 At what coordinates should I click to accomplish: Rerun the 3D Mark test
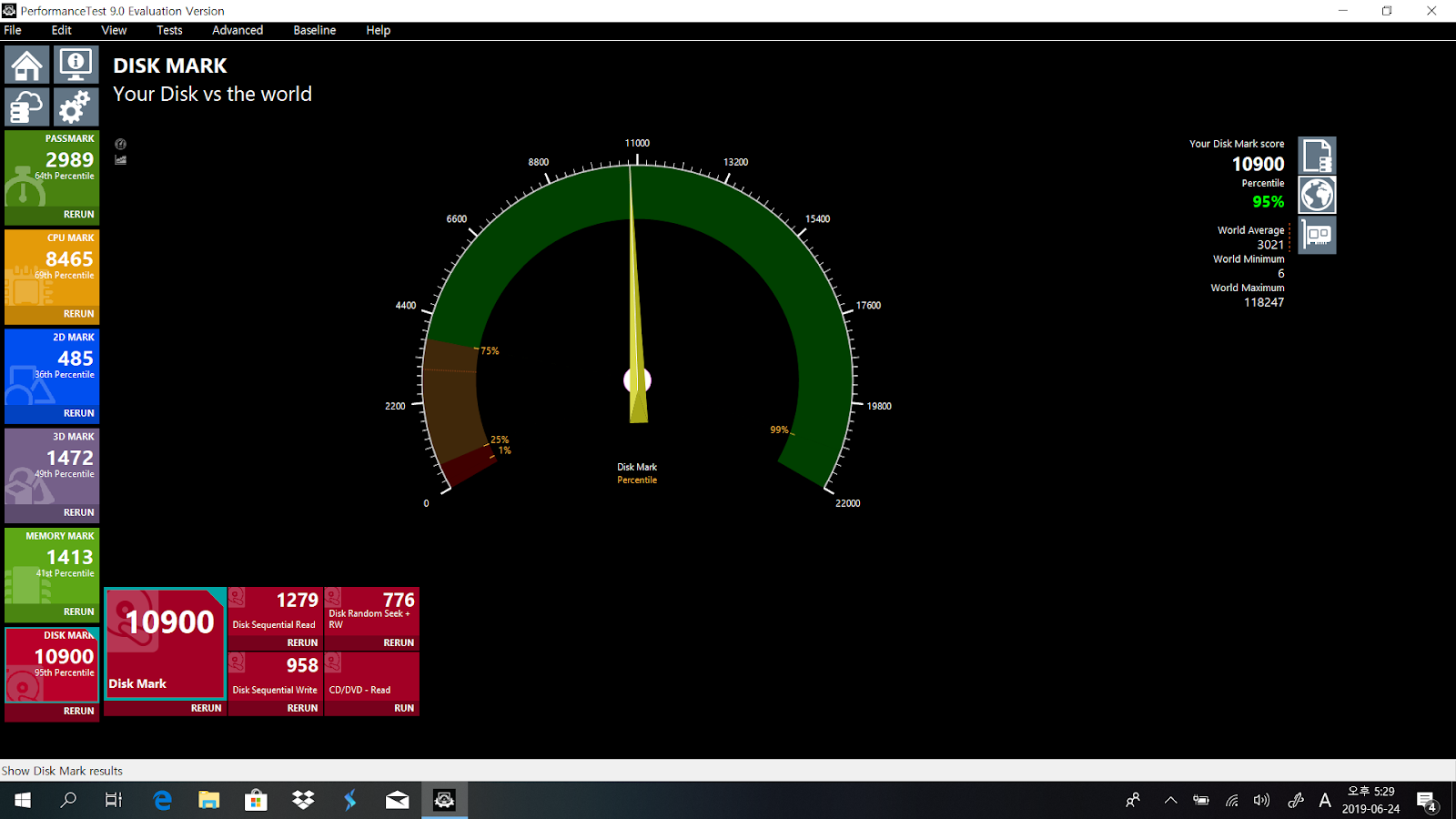(x=78, y=512)
